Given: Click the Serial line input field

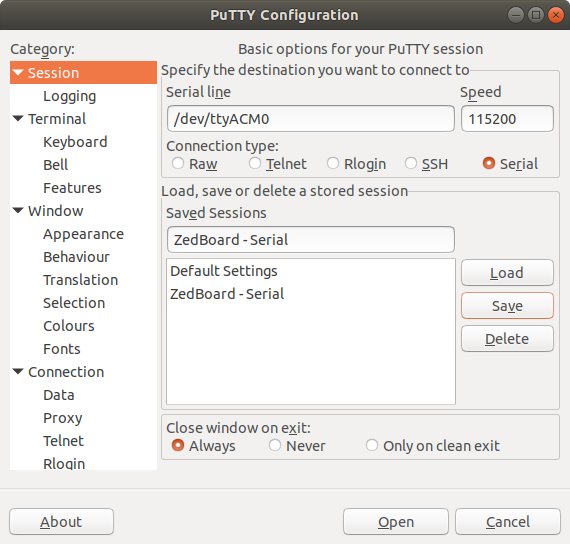Looking at the screenshot, I should (x=311, y=119).
